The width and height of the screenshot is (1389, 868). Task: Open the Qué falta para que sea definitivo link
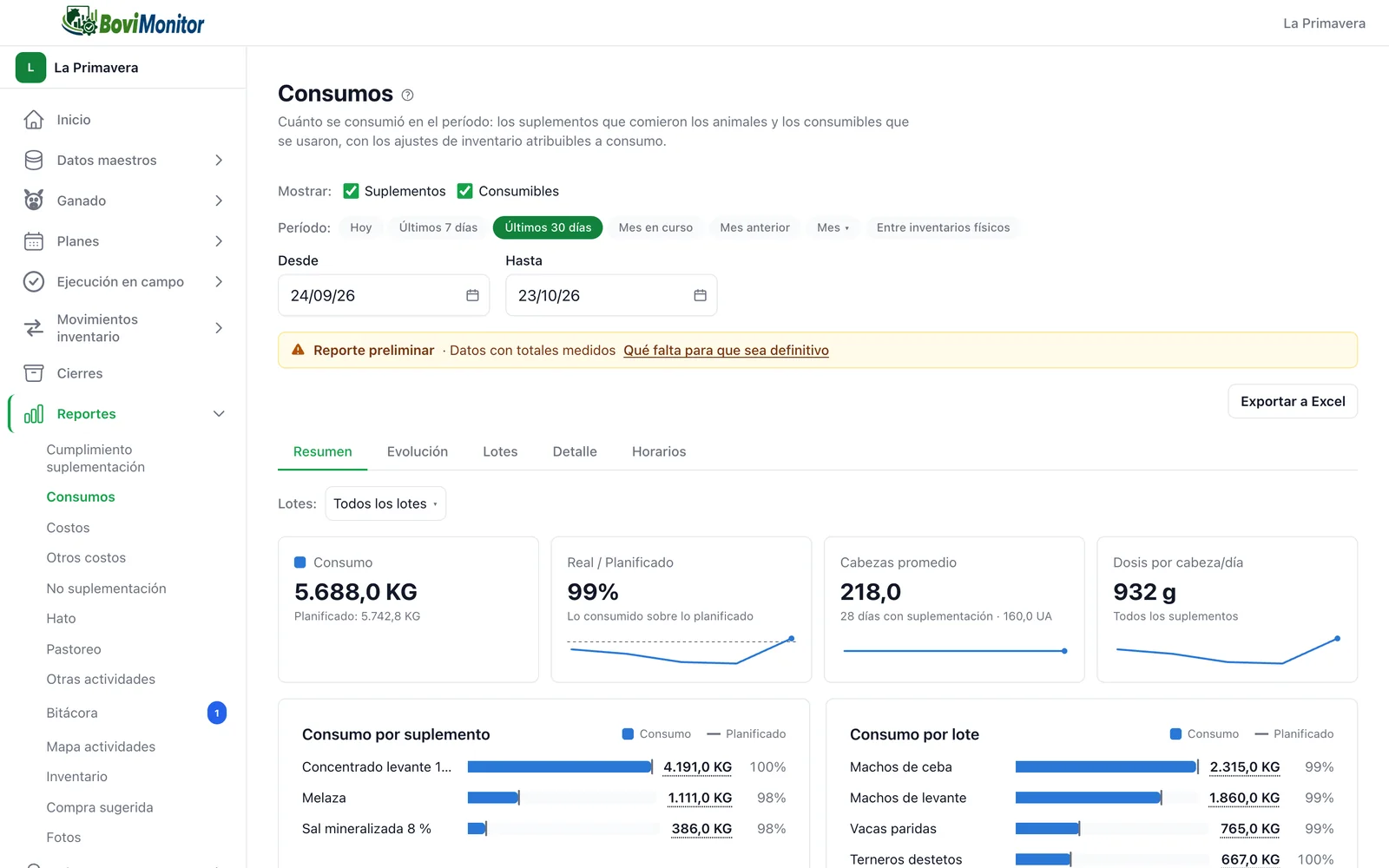pos(726,350)
